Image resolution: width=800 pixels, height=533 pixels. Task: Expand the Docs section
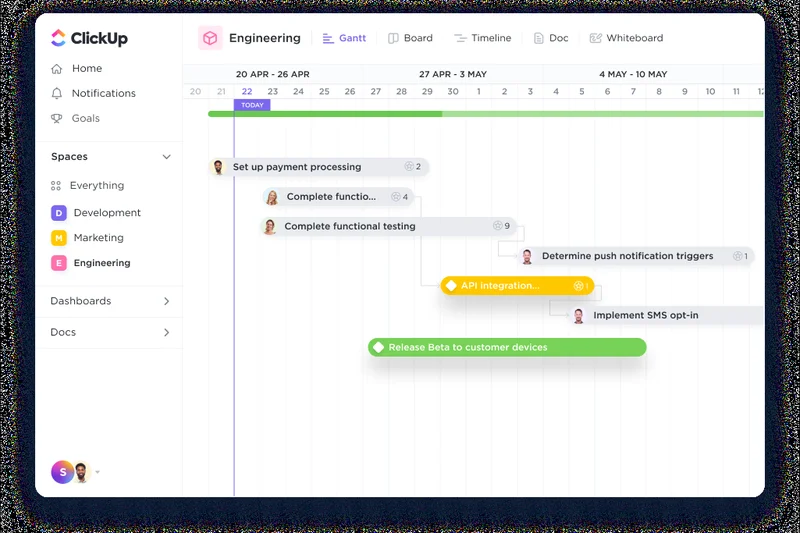(166, 332)
